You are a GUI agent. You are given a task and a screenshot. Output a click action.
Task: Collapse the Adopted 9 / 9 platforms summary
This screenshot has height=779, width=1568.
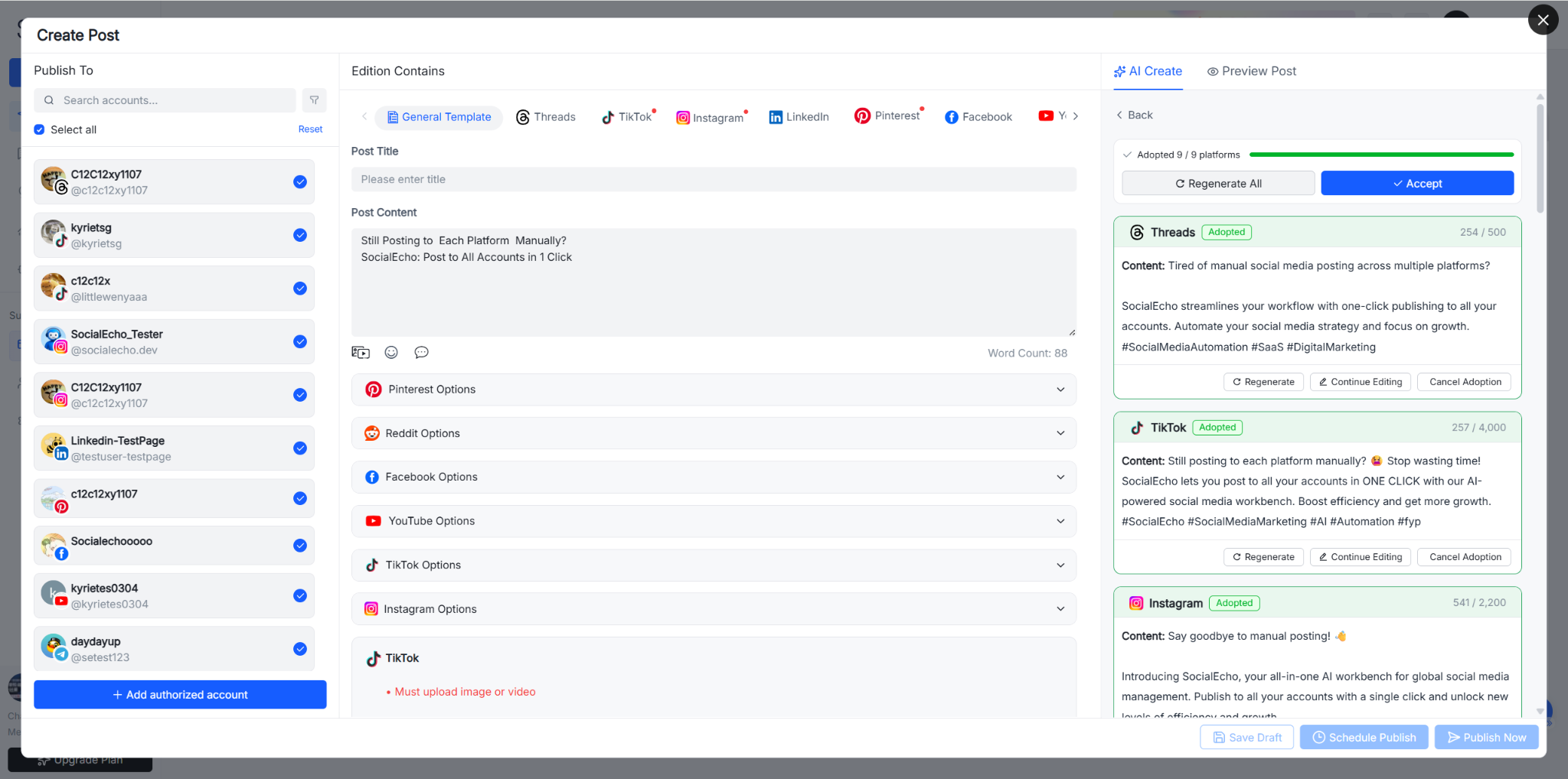pyautogui.click(x=1127, y=155)
